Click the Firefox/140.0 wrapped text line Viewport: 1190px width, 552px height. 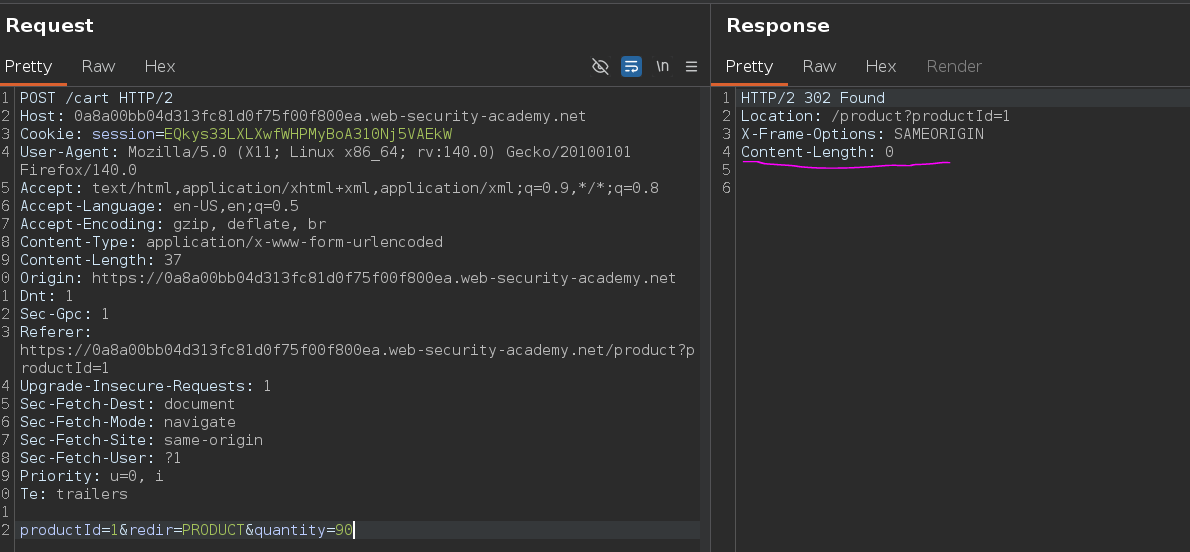tap(78, 170)
